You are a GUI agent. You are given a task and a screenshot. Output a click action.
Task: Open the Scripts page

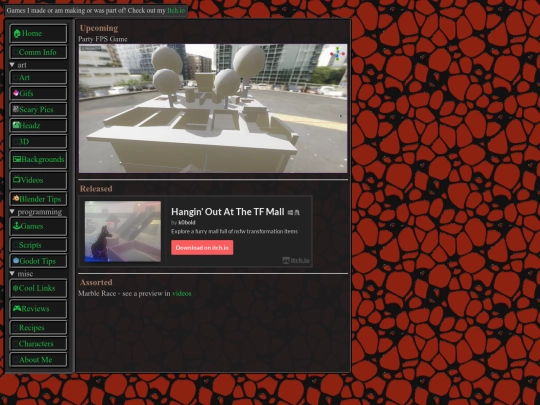[38, 245]
